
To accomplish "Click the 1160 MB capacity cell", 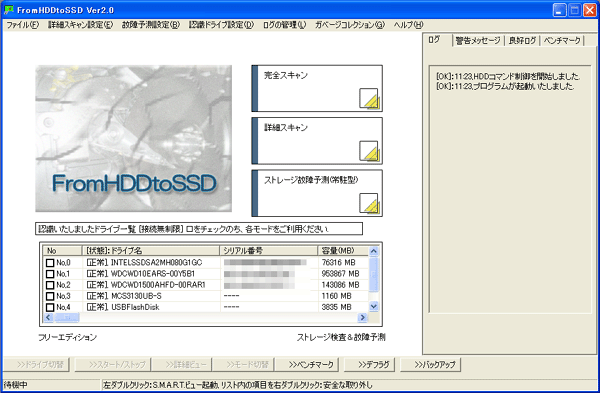I will tap(336, 296).
